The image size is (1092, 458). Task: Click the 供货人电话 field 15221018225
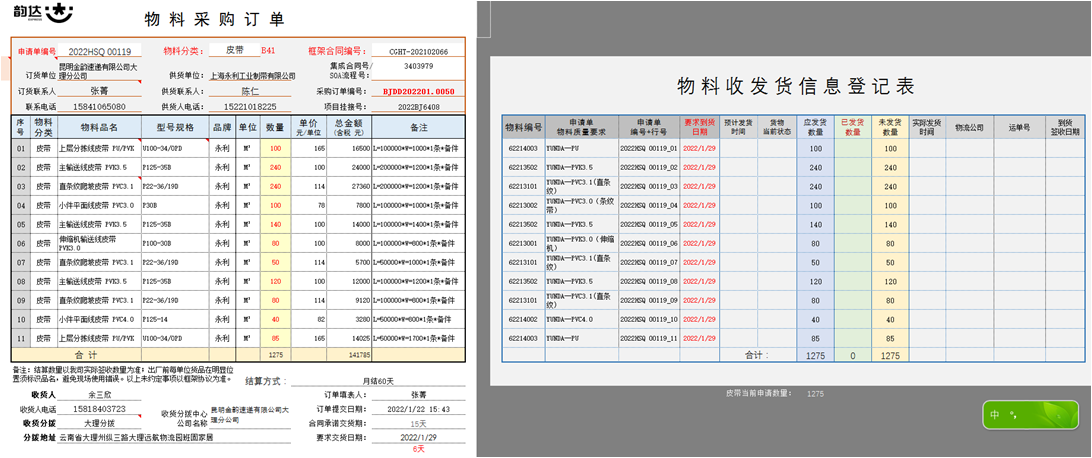(x=250, y=105)
